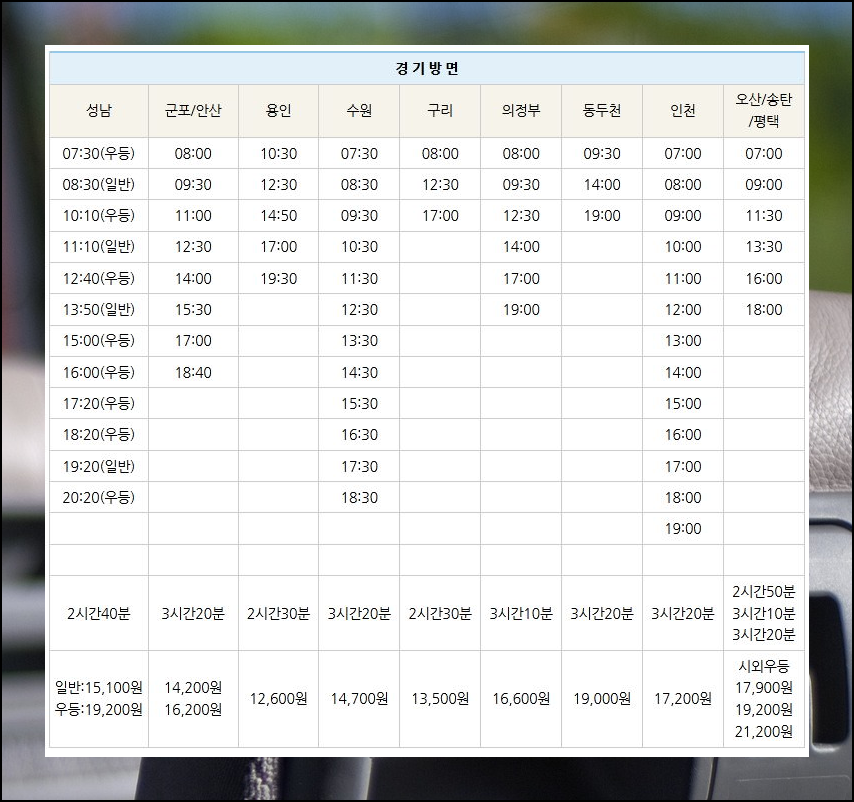Click the '의정부' column header
Screen dimensions: 854x802
(521, 110)
